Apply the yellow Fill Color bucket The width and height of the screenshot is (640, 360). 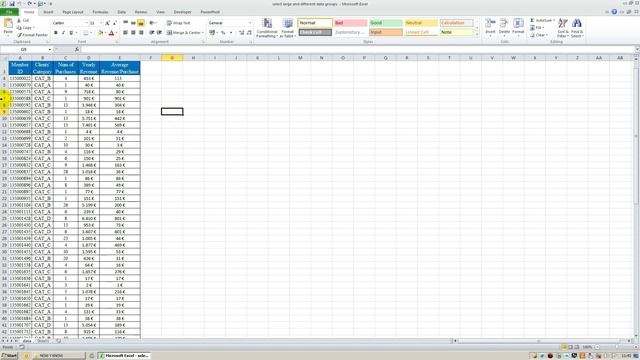point(100,33)
